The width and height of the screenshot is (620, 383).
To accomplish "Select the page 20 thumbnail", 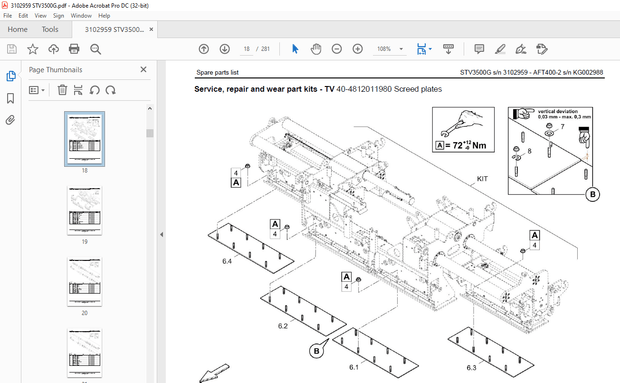I will [x=85, y=282].
